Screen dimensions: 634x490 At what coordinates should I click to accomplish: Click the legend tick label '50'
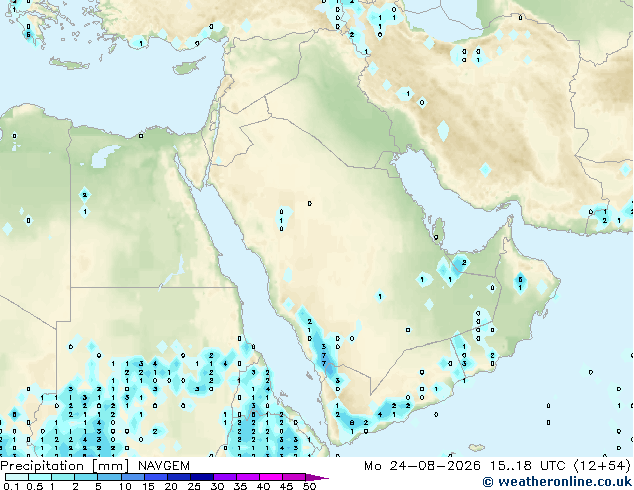pyautogui.click(x=309, y=486)
